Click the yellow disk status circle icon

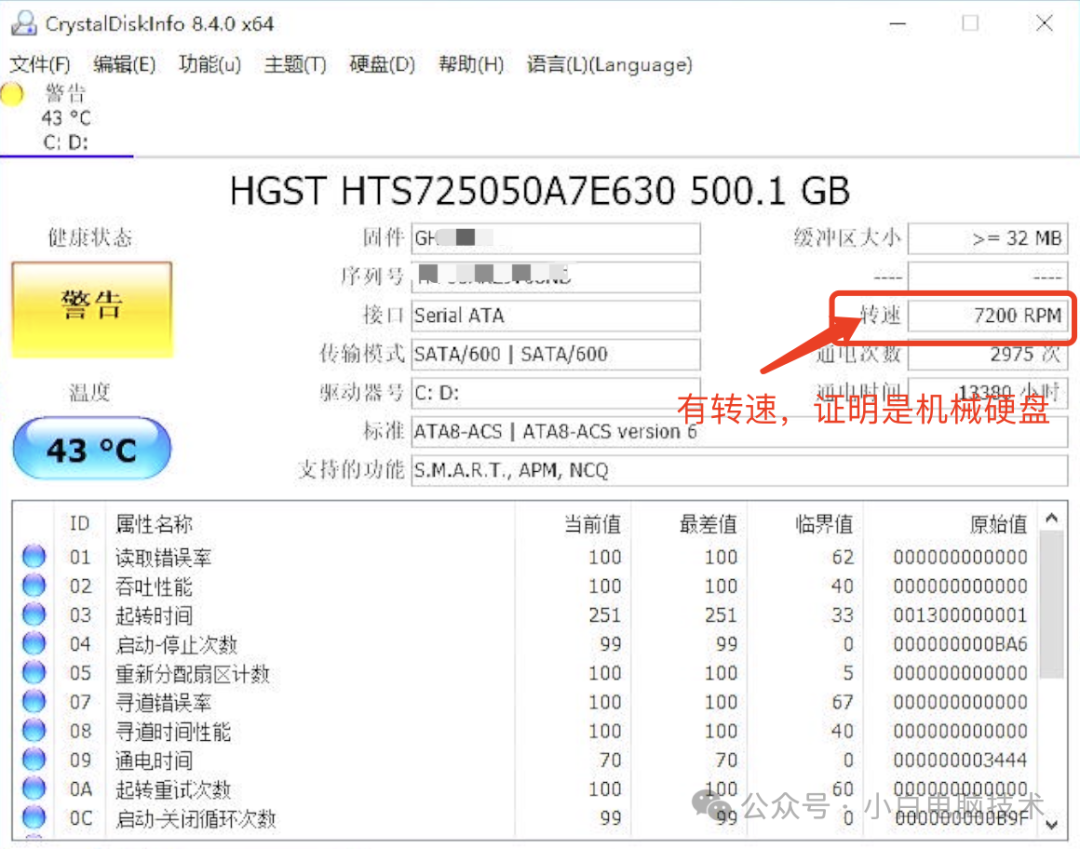coord(12,94)
